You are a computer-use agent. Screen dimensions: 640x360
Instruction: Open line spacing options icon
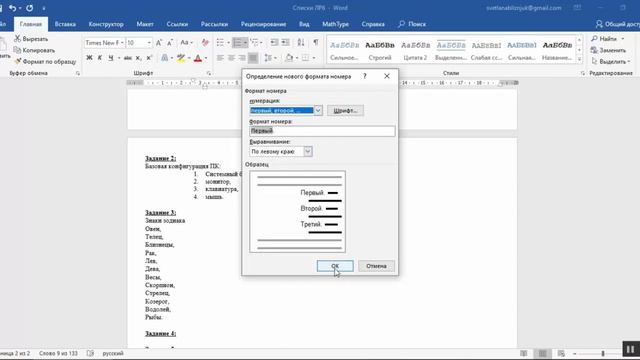point(268,58)
